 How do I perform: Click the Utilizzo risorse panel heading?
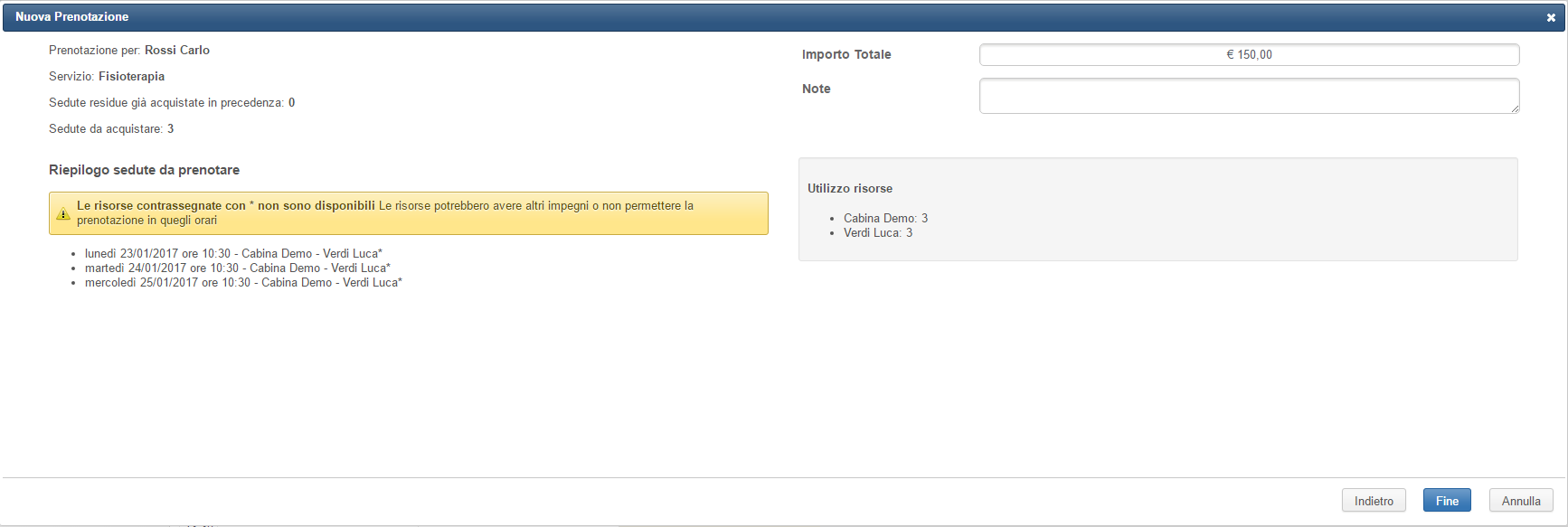(x=850, y=189)
